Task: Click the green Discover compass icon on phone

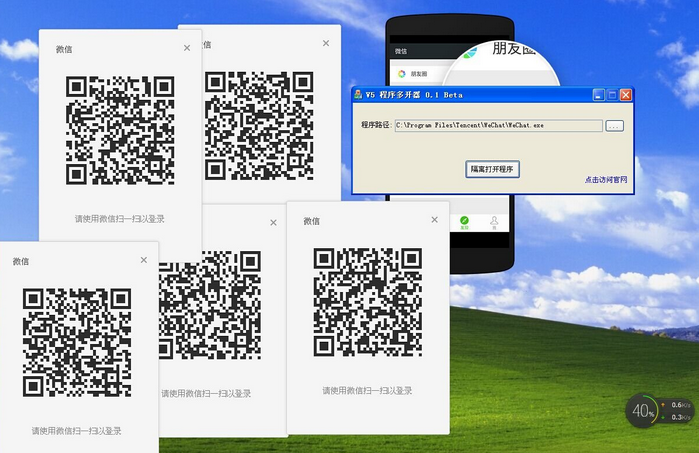Action: (x=464, y=220)
